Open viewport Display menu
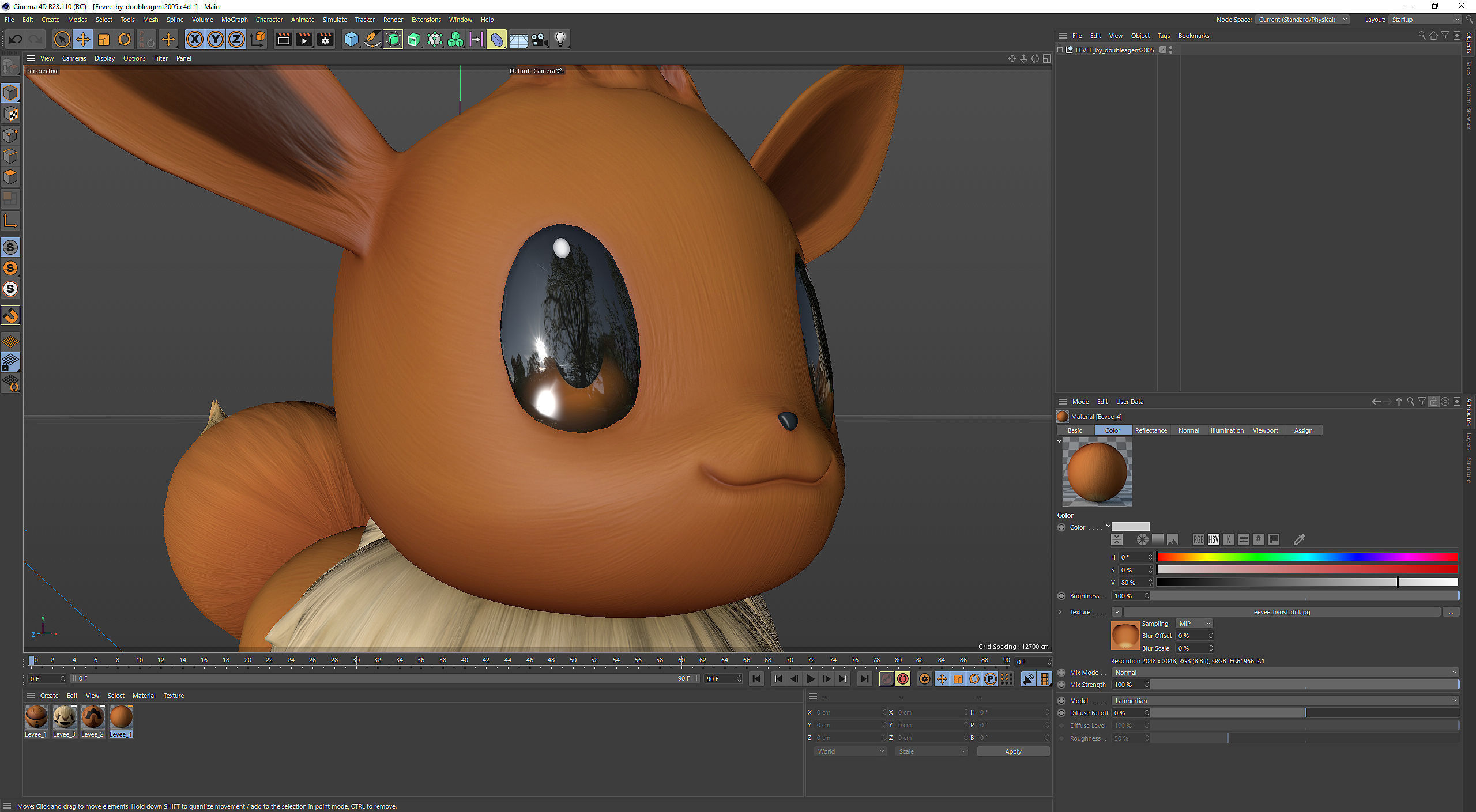The height and width of the screenshot is (812, 1476). point(104,58)
